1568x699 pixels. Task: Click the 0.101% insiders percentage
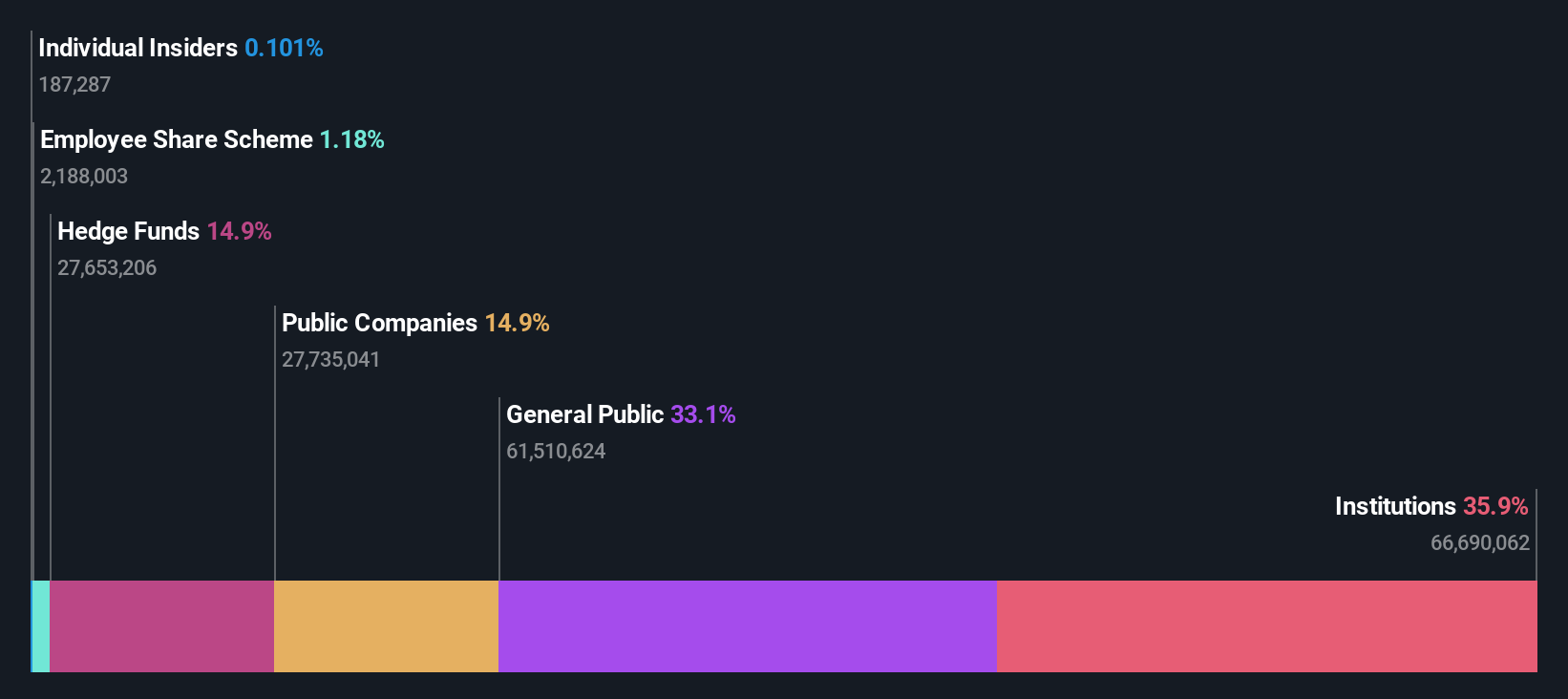284,48
